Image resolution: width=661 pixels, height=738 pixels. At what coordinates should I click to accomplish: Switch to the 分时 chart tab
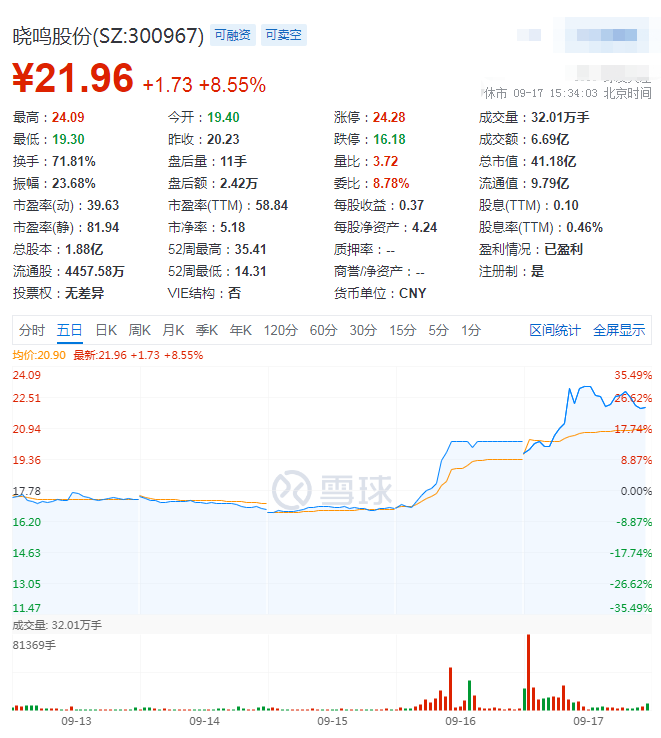point(32,330)
